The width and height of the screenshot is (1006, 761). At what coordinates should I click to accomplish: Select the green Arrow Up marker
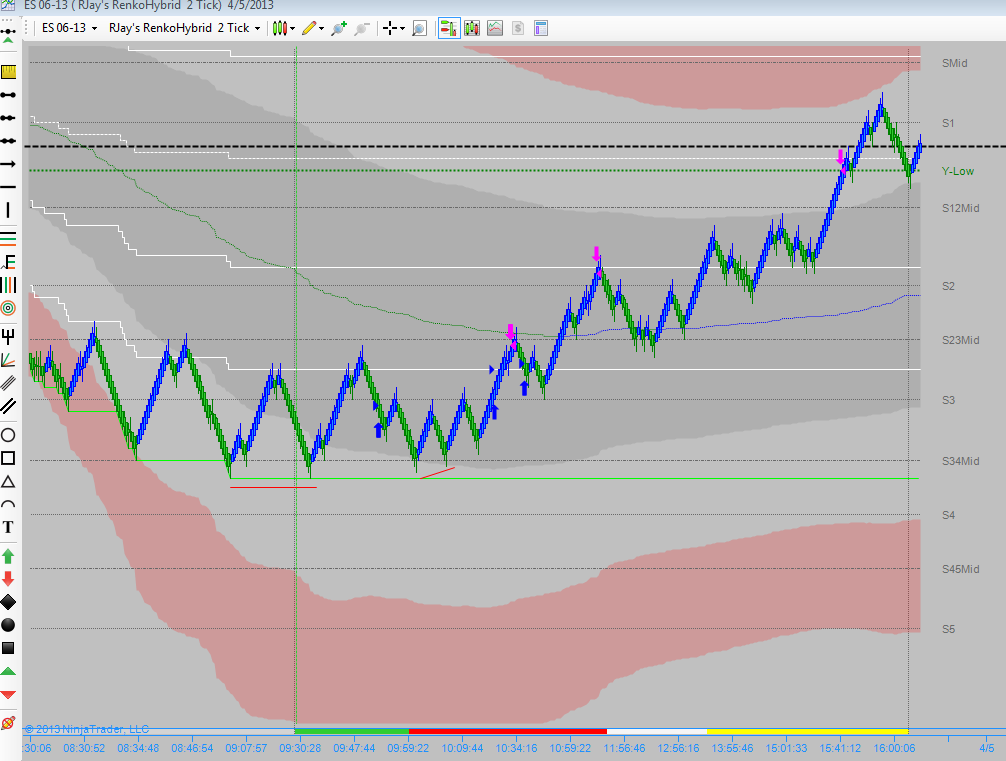[8, 556]
